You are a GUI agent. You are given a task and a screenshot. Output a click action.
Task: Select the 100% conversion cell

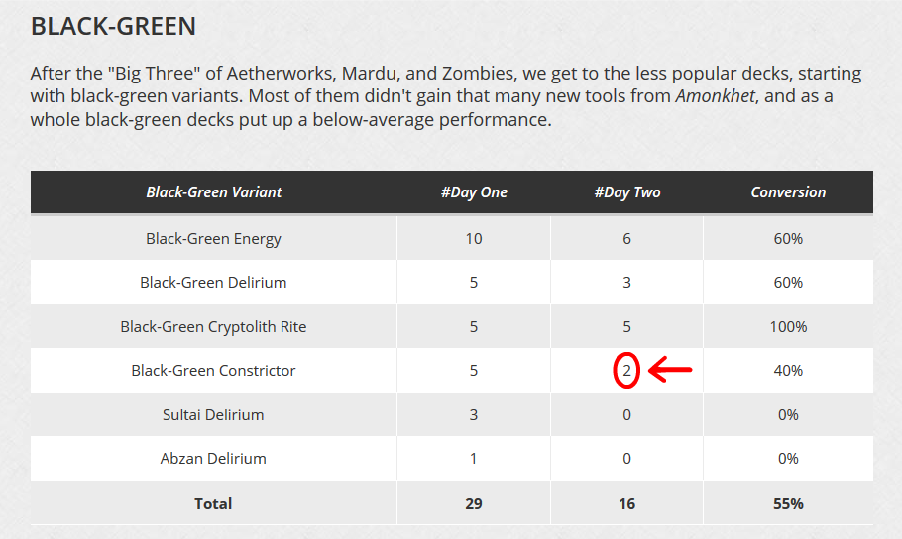pyautogui.click(x=788, y=327)
